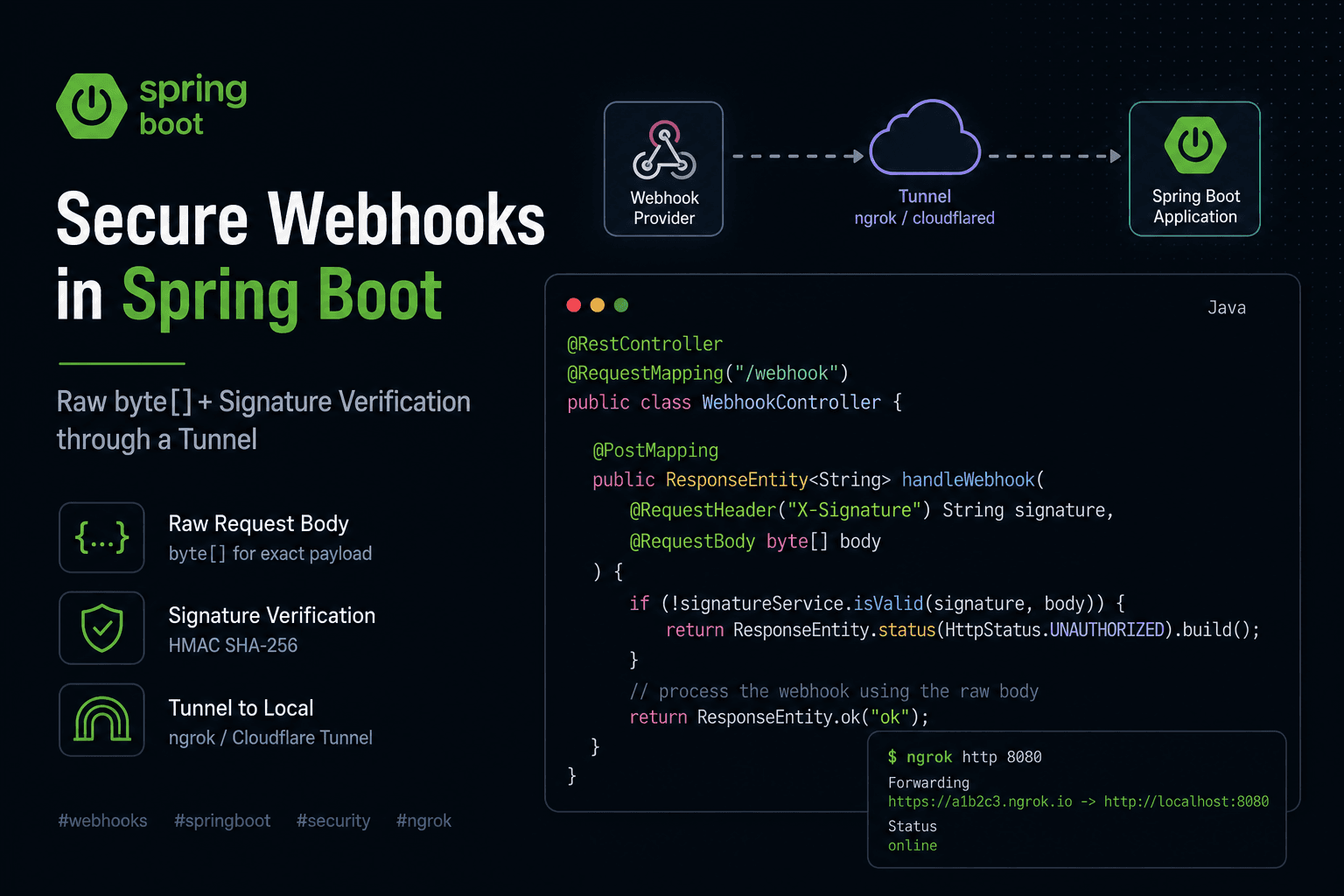Click the Tunnel cloud icon
The image size is (1344, 896).
(925, 137)
